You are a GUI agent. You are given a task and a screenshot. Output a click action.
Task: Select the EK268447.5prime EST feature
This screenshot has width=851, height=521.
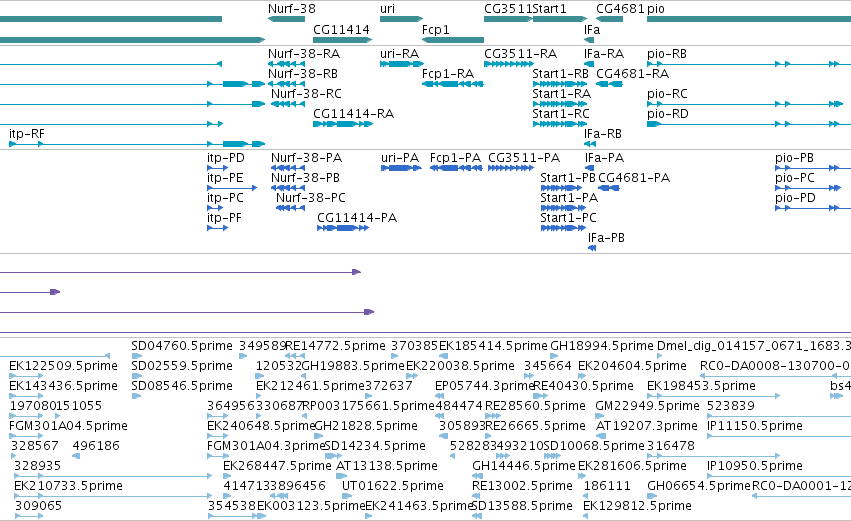click(x=228, y=476)
